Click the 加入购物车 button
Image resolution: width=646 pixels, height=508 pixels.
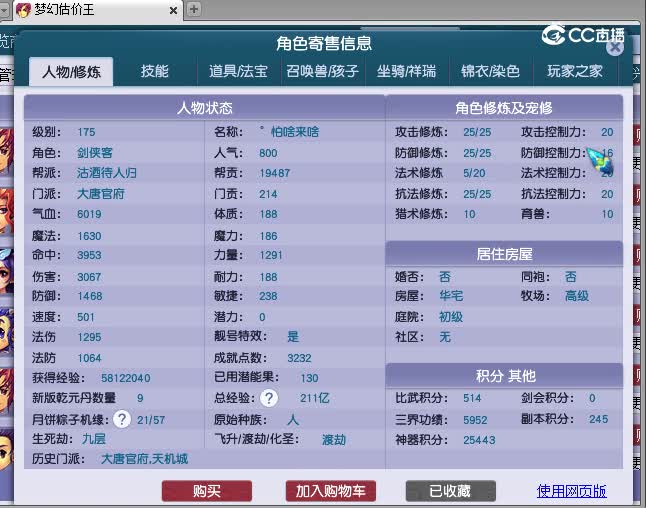(x=330, y=491)
